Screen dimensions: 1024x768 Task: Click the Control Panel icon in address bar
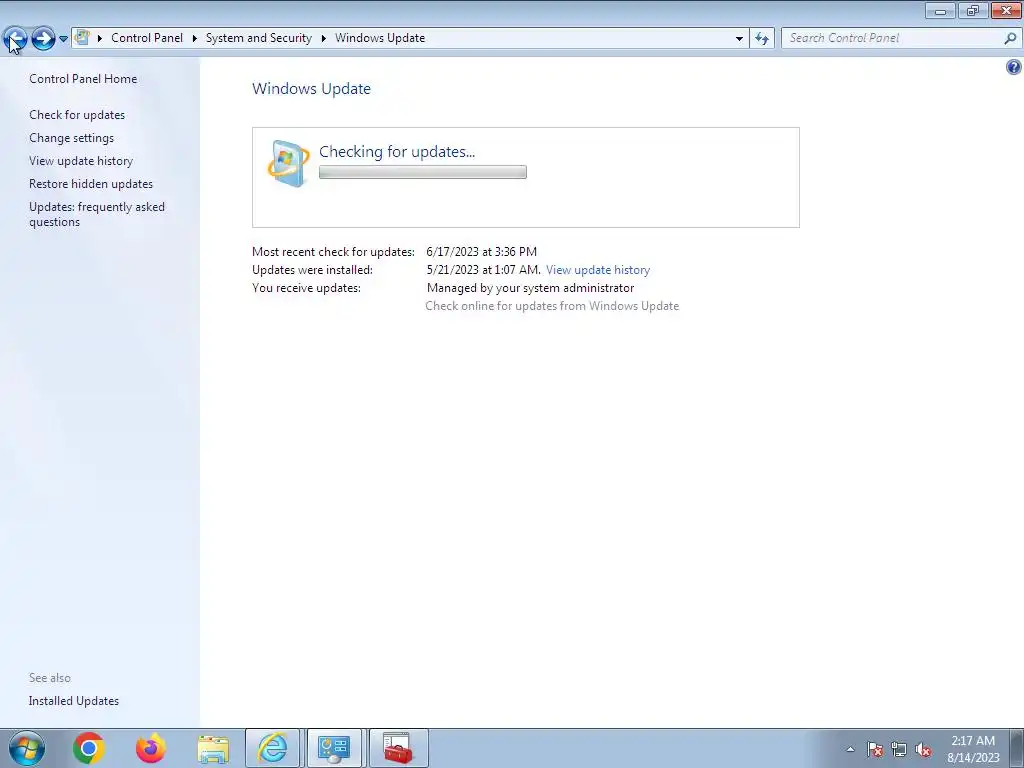pyautogui.click(x=82, y=38)
